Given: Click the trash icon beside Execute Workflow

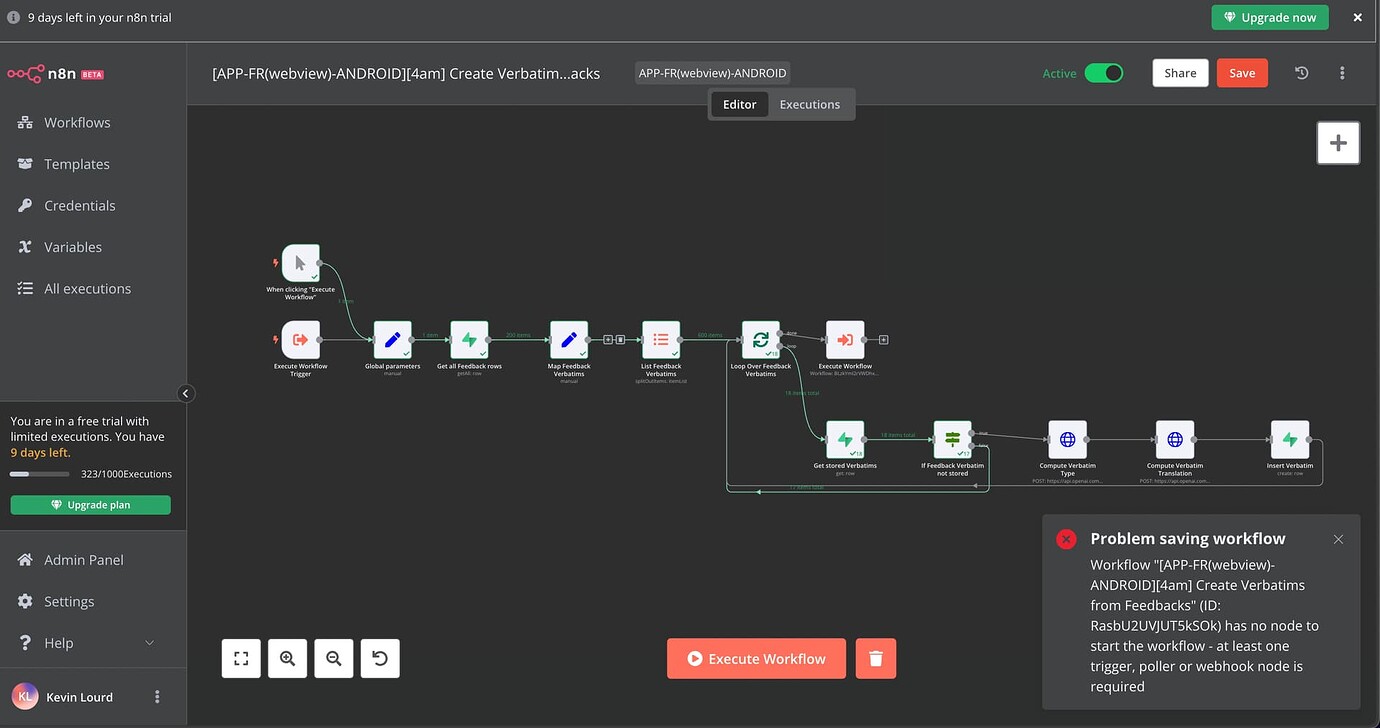Looking at the screenshot, I should click(875, 658).
